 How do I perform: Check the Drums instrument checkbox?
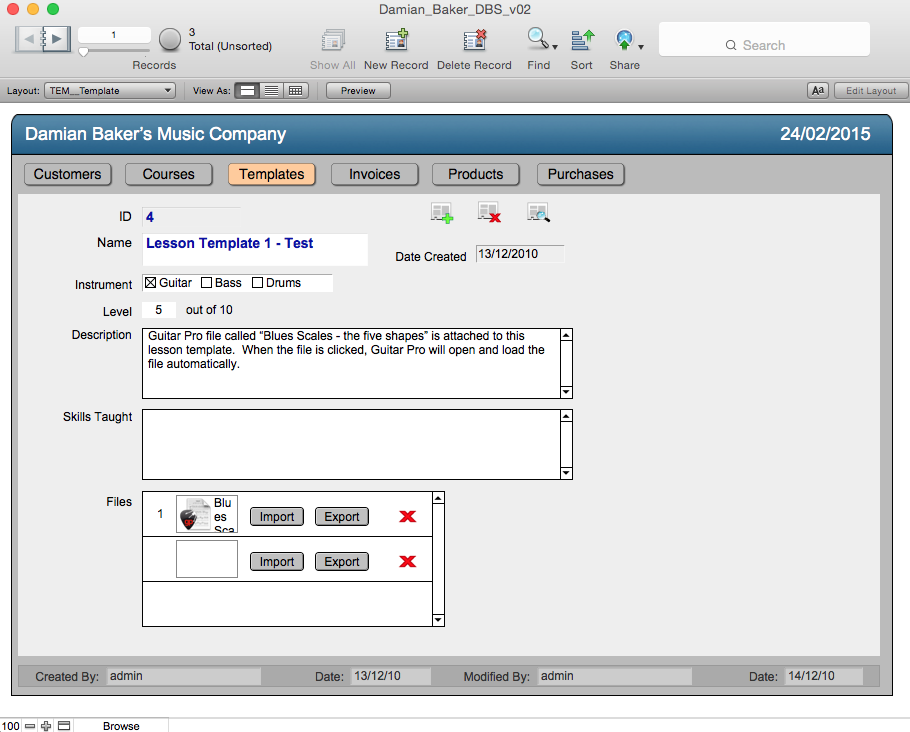pos(258,283)
